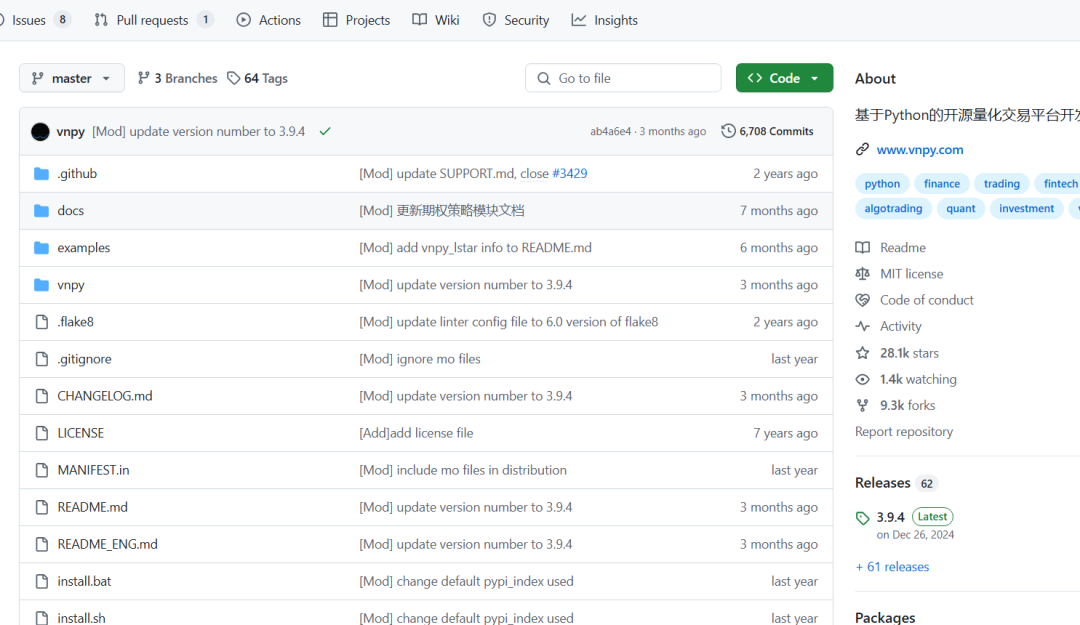Click the docs folder icon
This screenshot has height=625, width=1080.
click(x=42, y=211)
